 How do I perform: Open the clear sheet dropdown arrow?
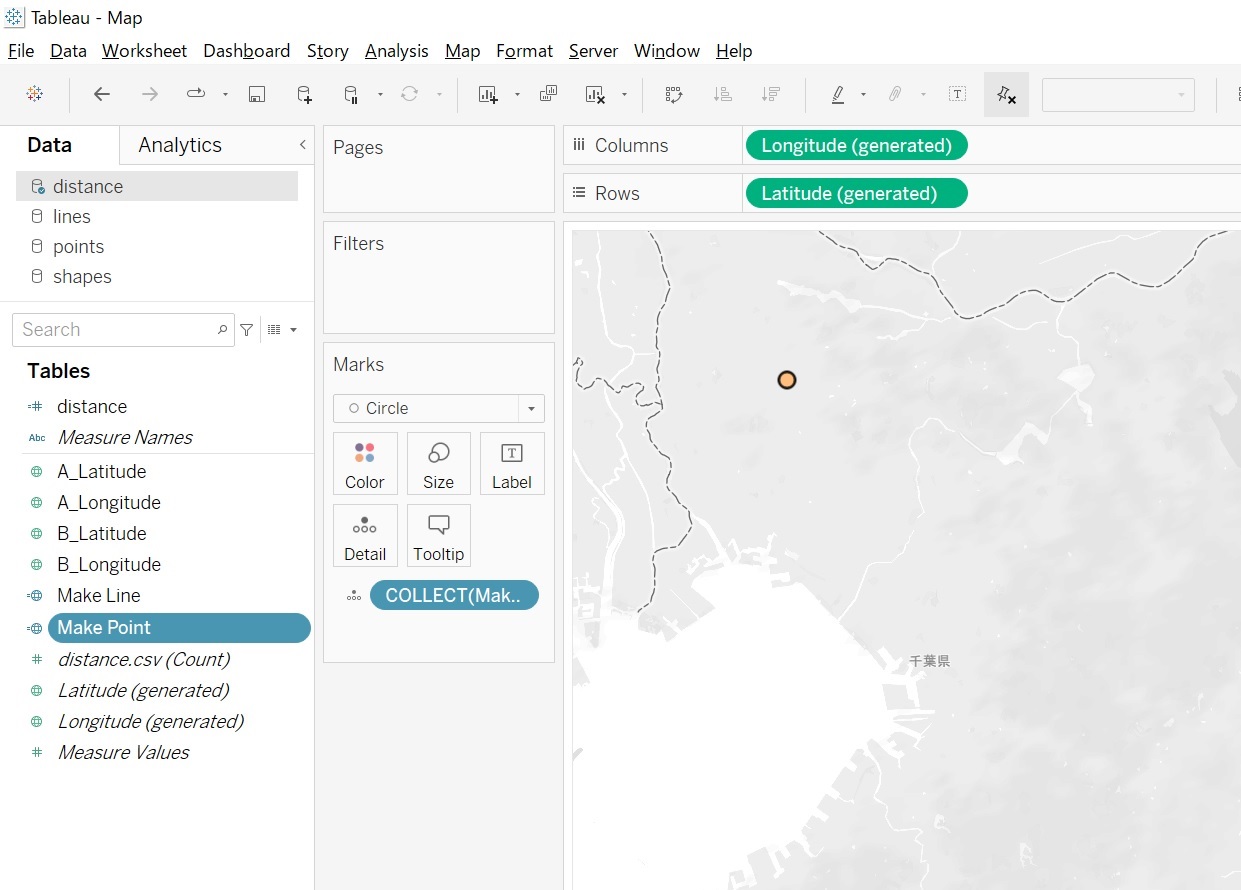(624, 95)
